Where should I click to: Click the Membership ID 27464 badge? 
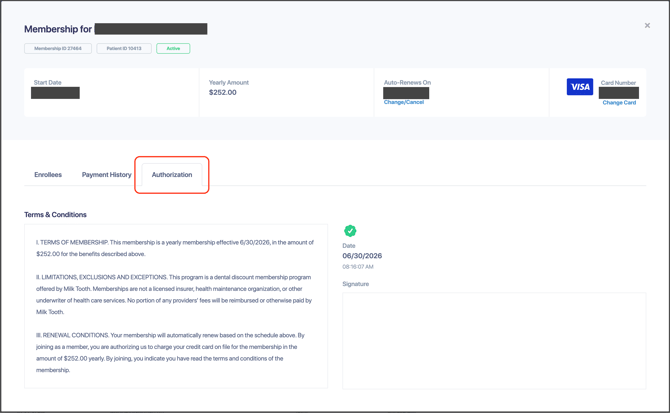[x=58, y=48]
